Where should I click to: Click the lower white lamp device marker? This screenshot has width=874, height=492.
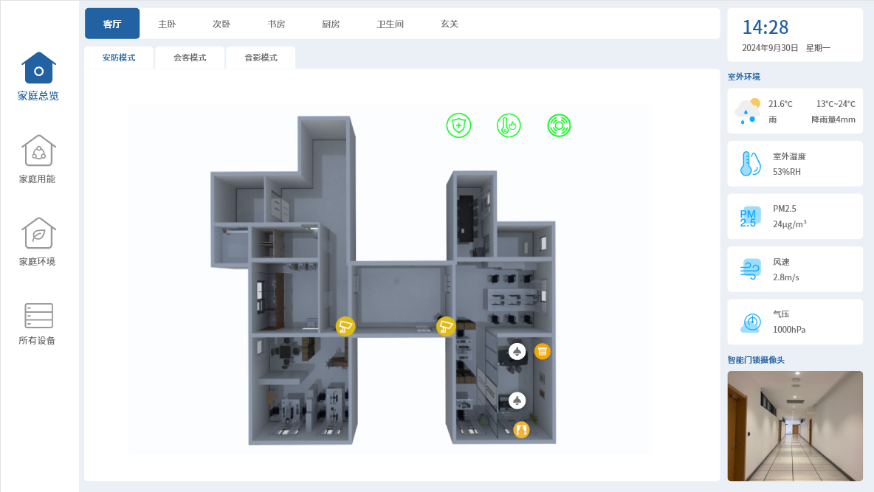point(517,400)
